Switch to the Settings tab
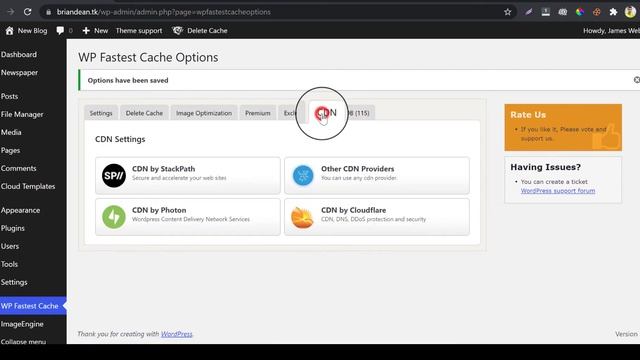The image size is (640, 360). (x=101, y=113)
